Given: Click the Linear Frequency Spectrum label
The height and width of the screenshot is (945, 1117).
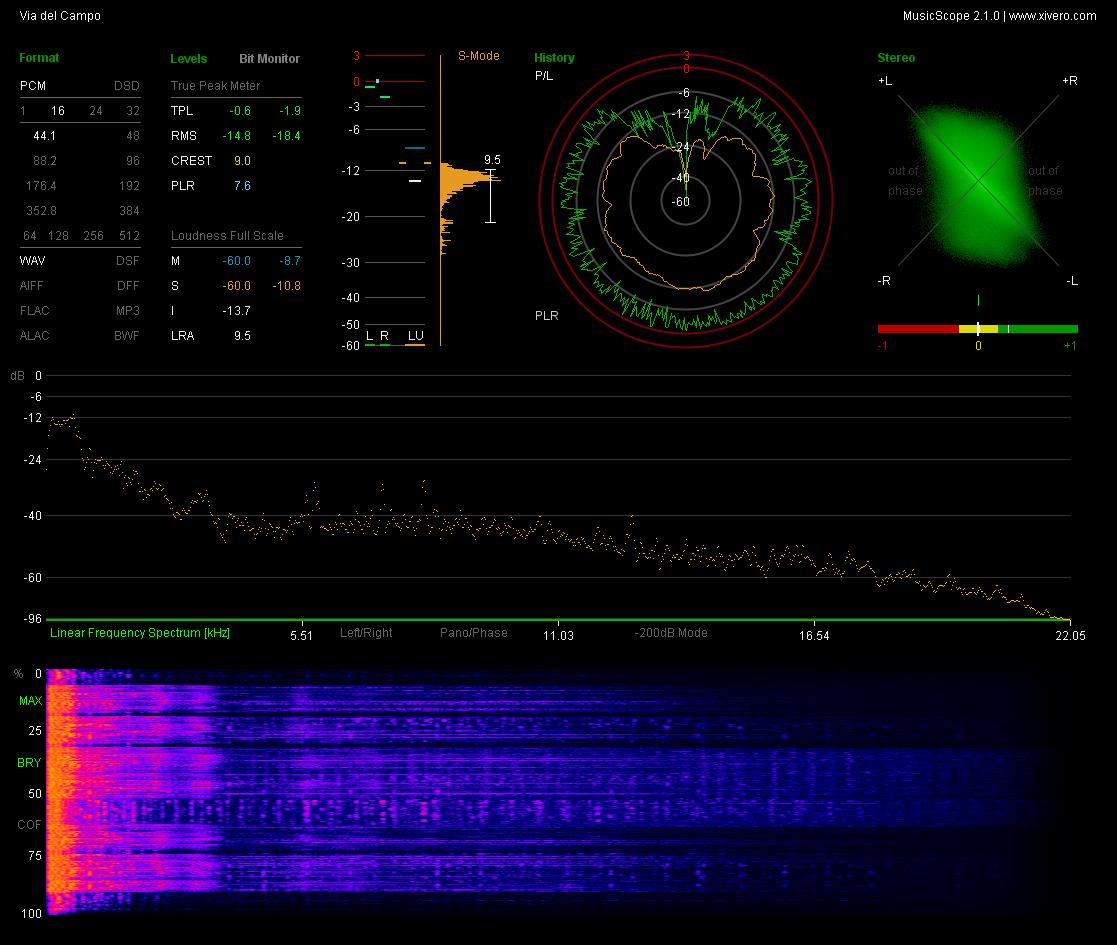Looking at the screenshot, I should [x=140, y=632].
